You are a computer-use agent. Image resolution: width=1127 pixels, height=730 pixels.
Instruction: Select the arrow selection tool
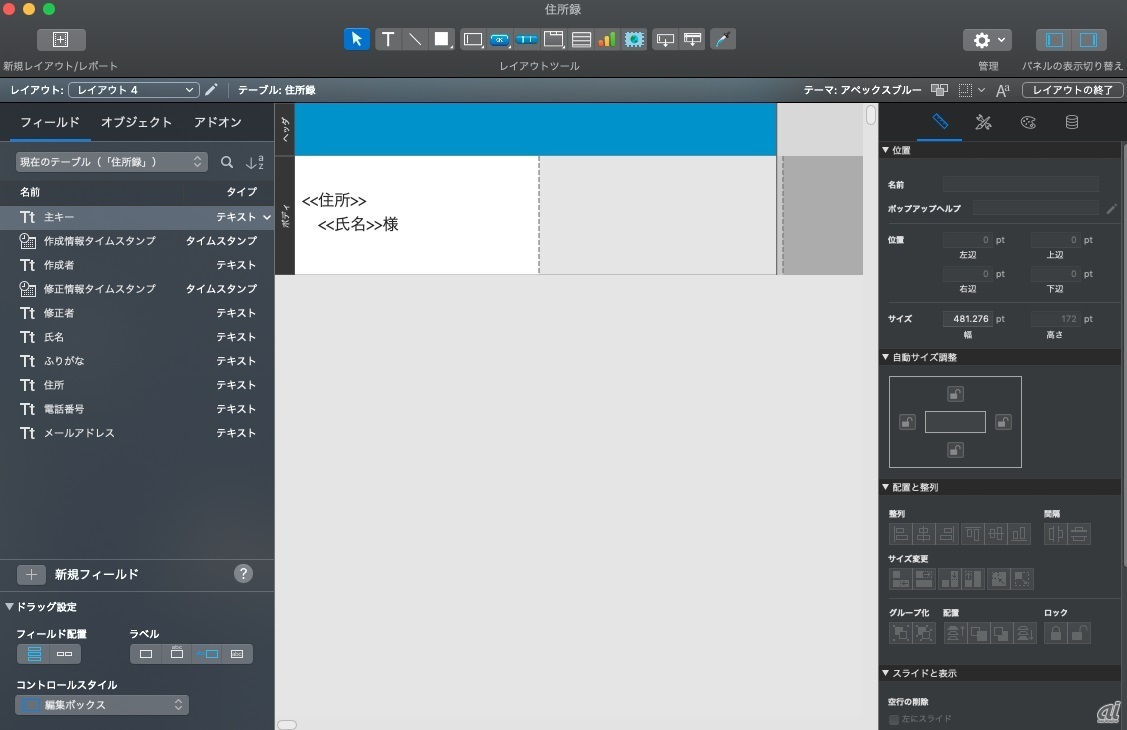pos(356,39)
